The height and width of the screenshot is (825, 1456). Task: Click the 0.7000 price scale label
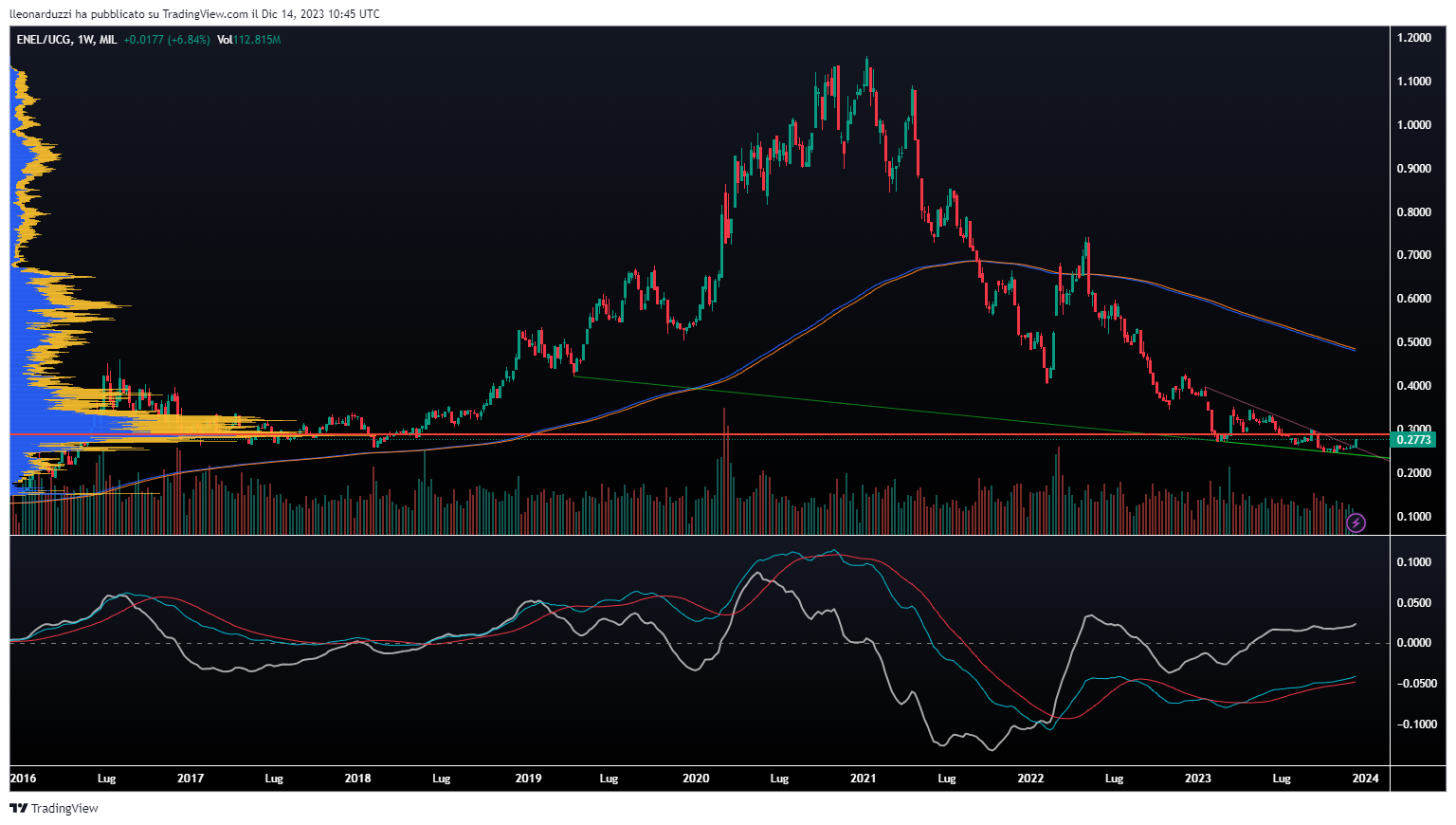coord(1414,255)
